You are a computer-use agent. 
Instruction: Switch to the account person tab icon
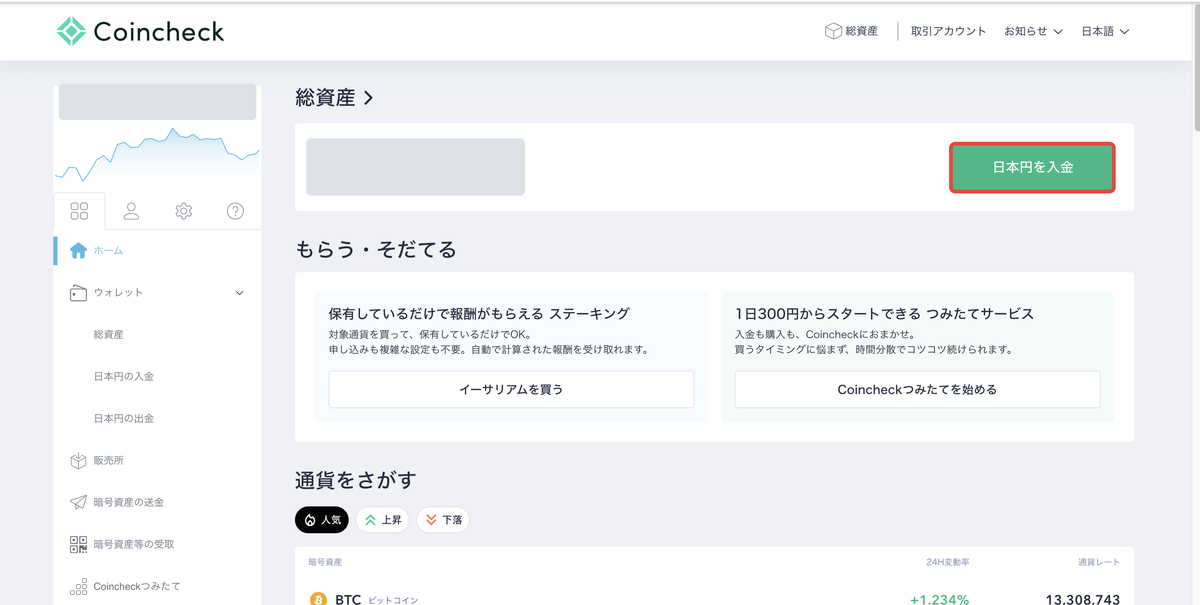click(x=131, y=211)
